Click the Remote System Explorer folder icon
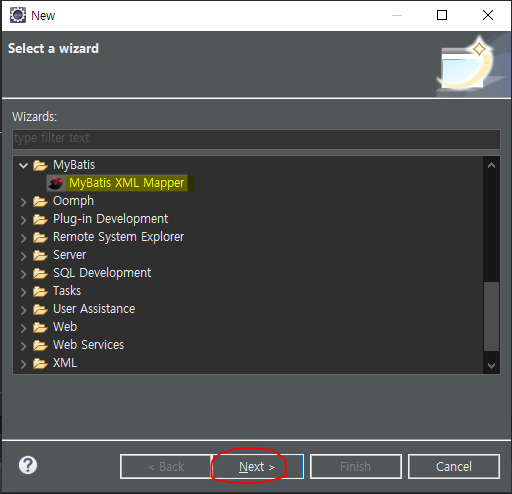Screen dimensions: 512x494 [x=40, y=237]
